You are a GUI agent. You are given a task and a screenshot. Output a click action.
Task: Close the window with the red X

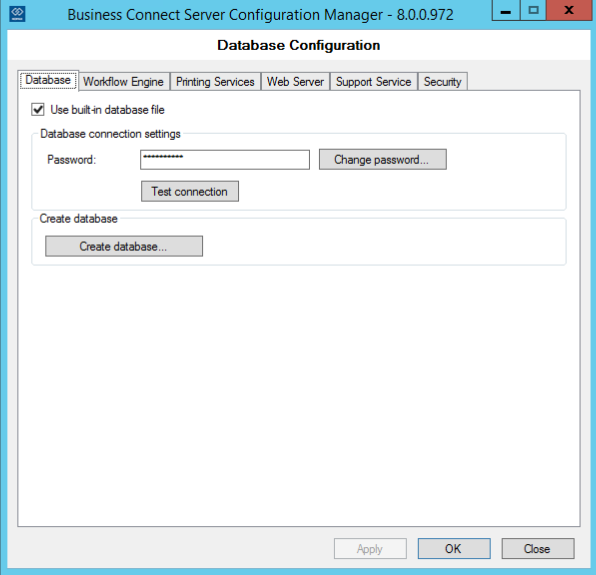pyautogui.click(x=569, y=10)
